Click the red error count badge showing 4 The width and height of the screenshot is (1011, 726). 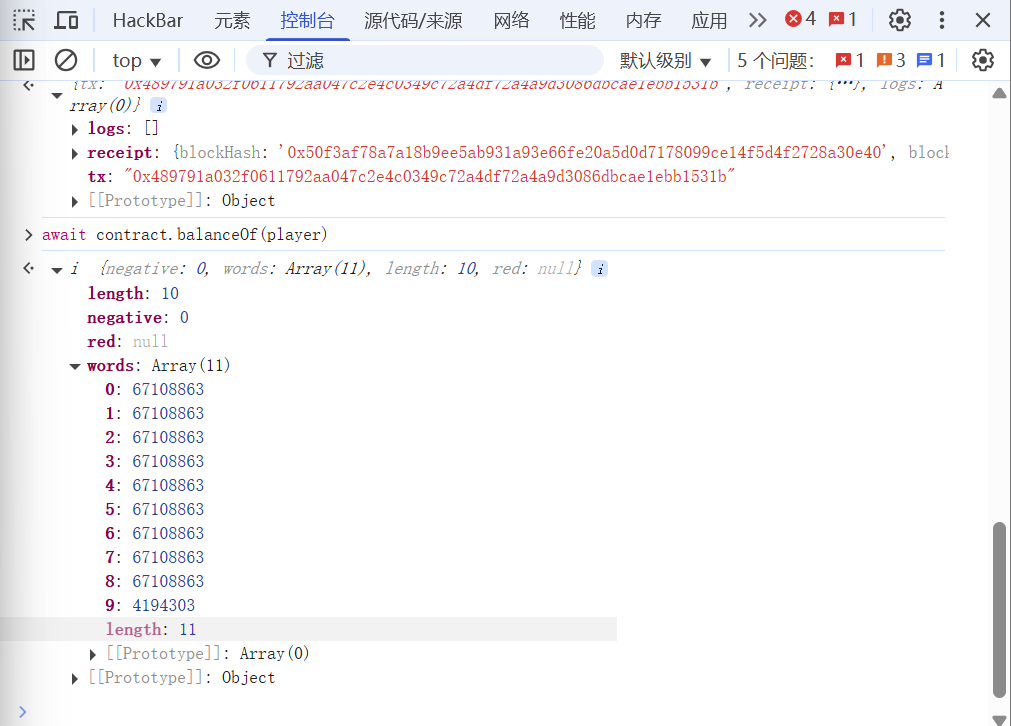click(800, 20)
